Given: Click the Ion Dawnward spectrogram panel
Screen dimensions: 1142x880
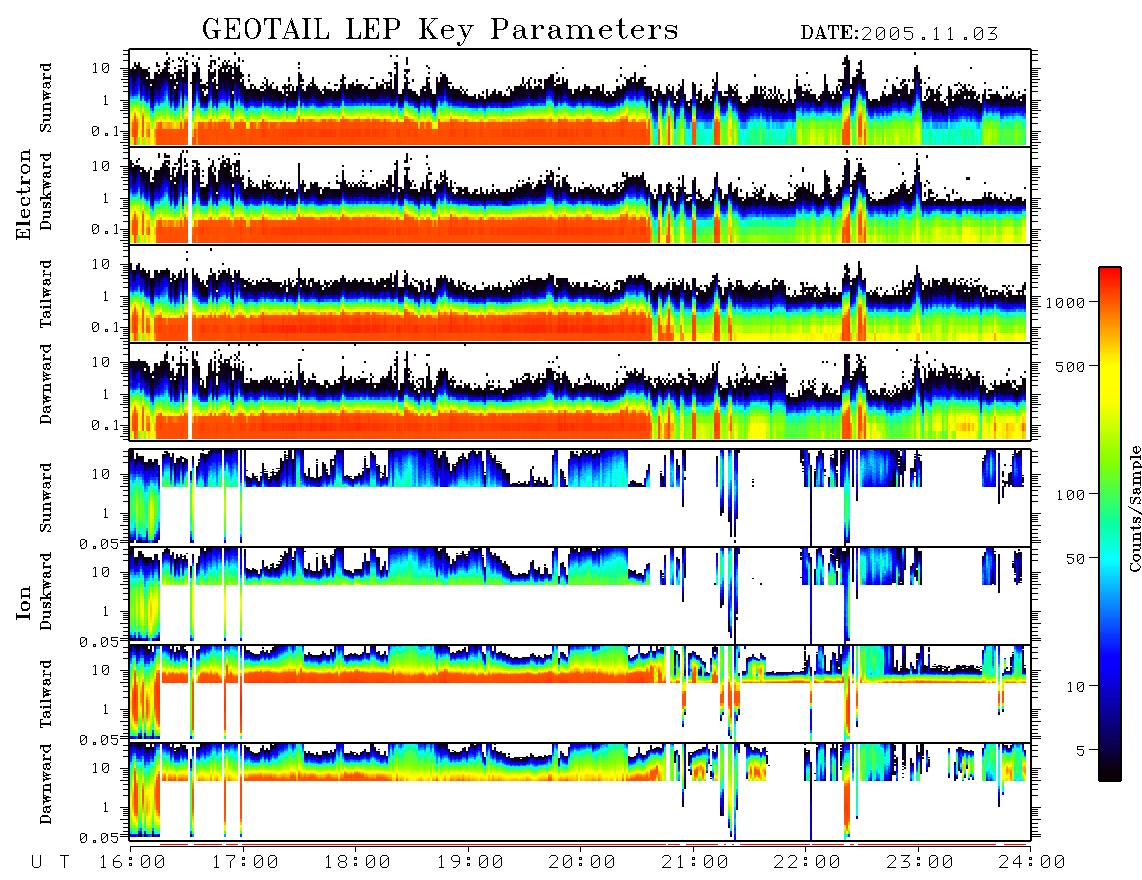Looking at the screenshot, I should (580, 791).
